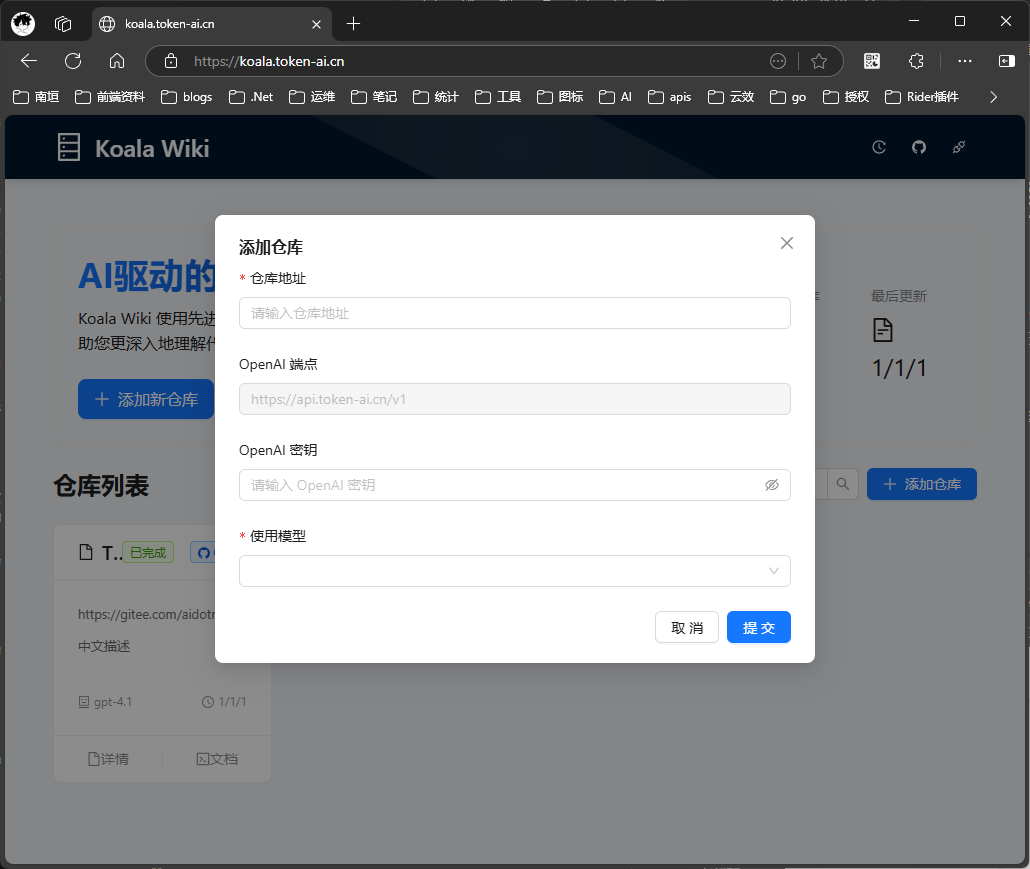Viewport: 1030px width, 869px height.
Task: Focus the OpenAI 密钥 input field
Action: (500, 485)
